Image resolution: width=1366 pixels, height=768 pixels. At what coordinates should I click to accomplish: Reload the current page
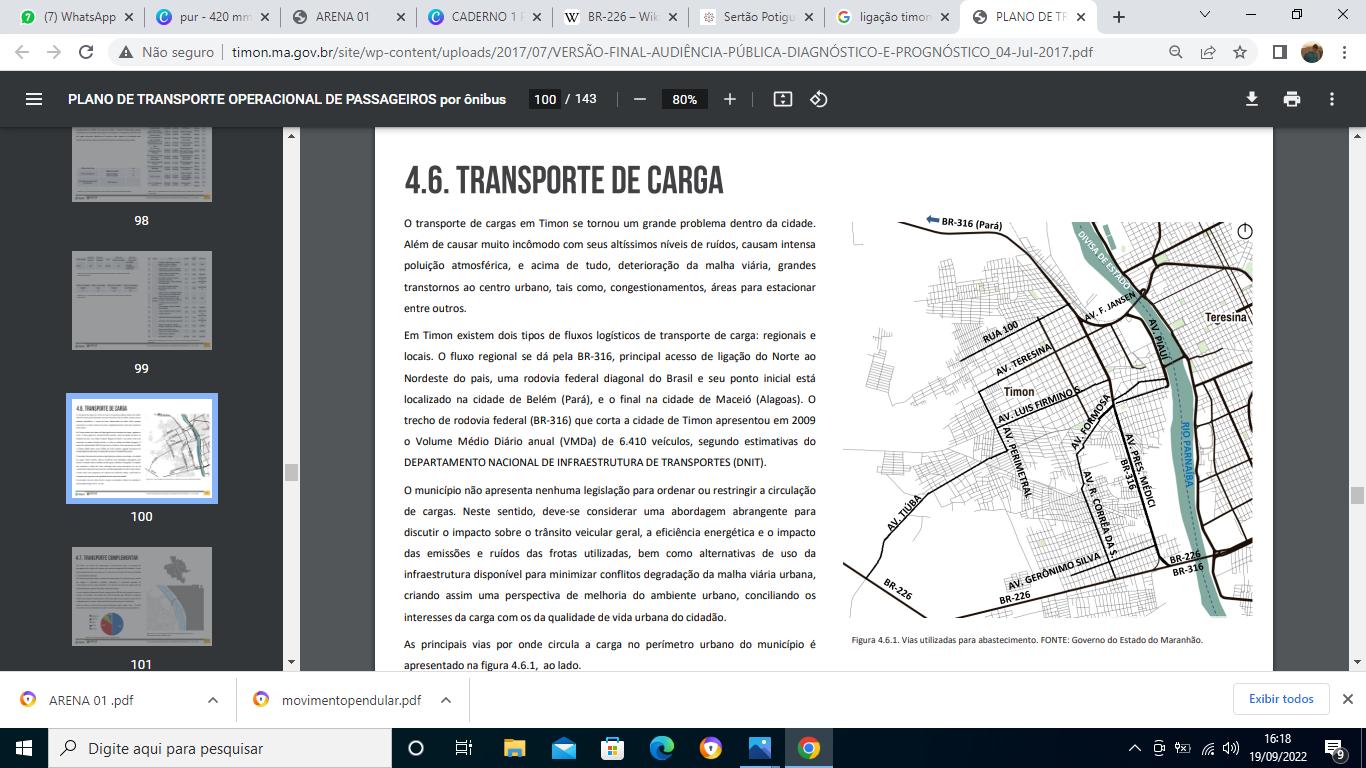[86, 52]
